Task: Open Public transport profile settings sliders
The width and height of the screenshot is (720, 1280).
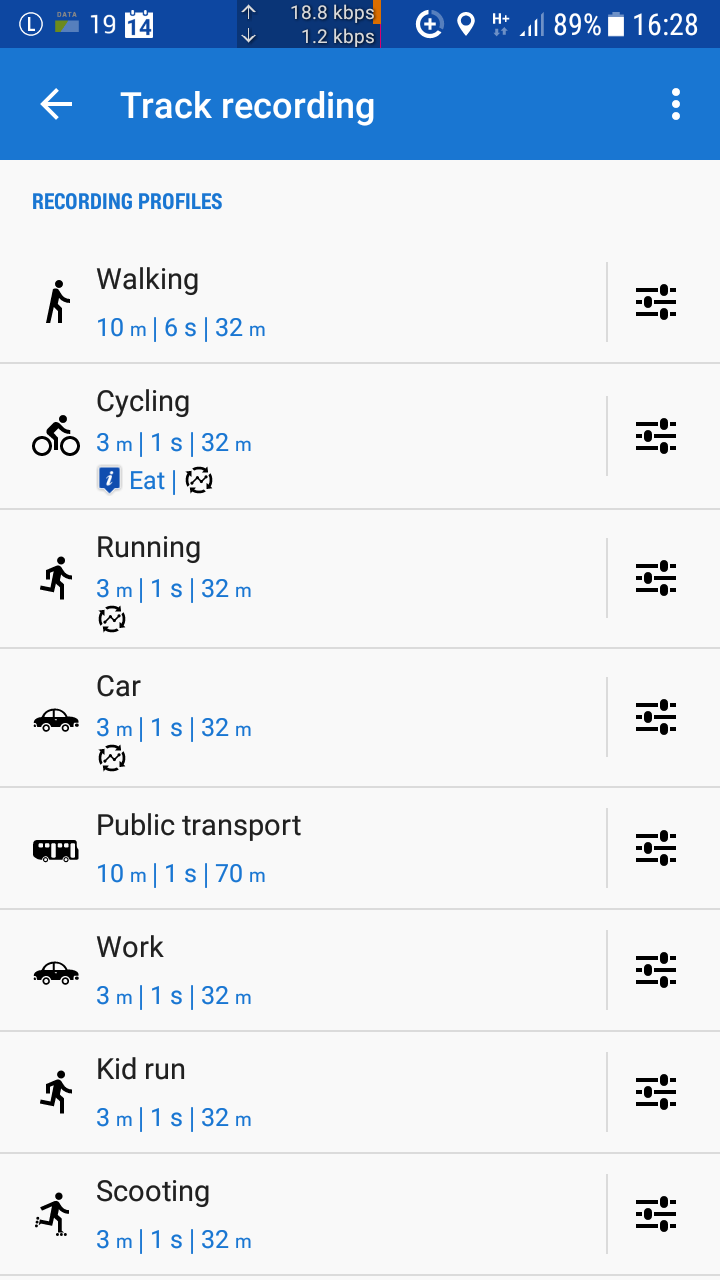Action: point(656,848)
